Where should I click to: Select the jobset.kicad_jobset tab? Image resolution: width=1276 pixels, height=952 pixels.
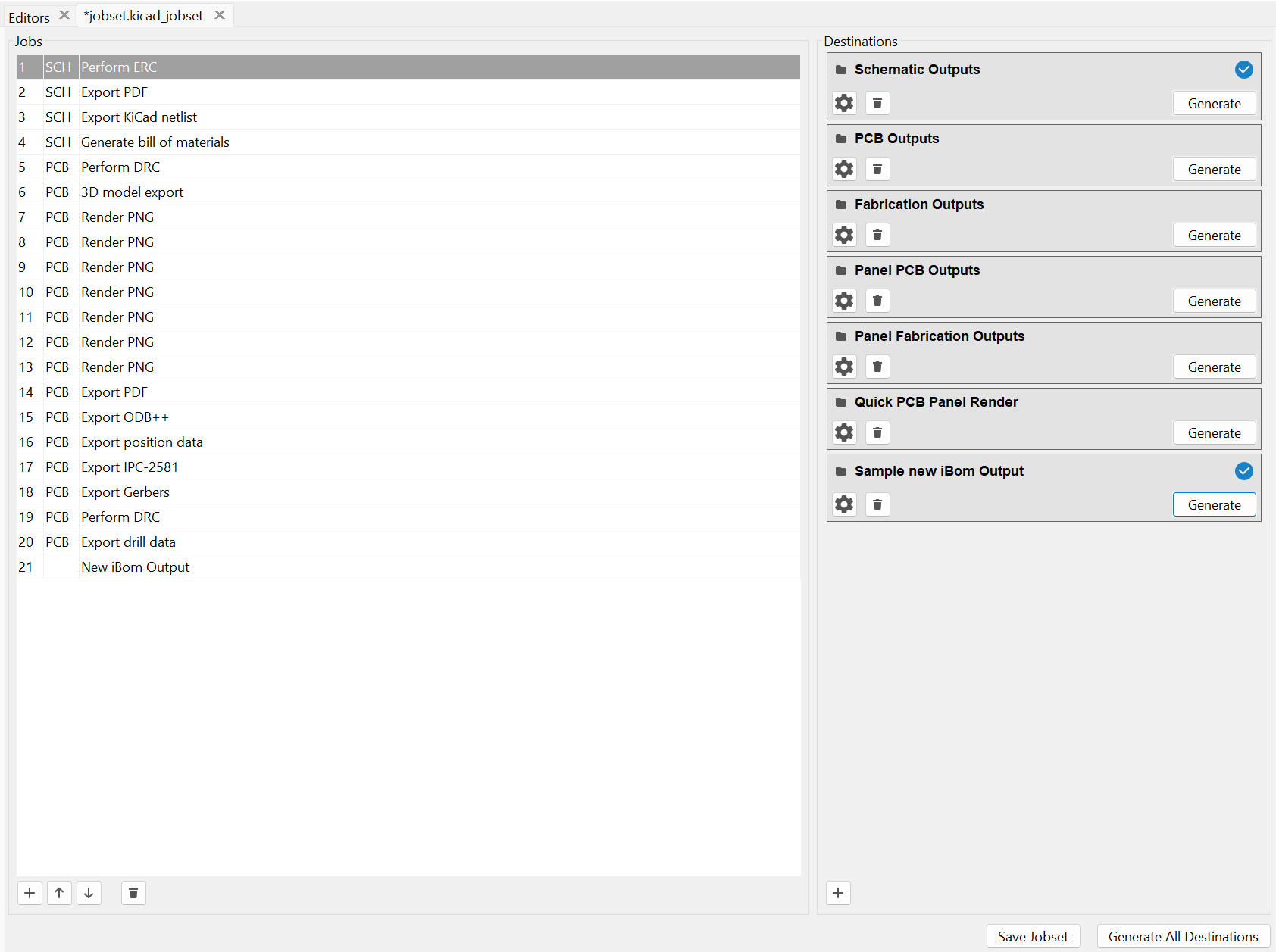(x=144, y=15)
